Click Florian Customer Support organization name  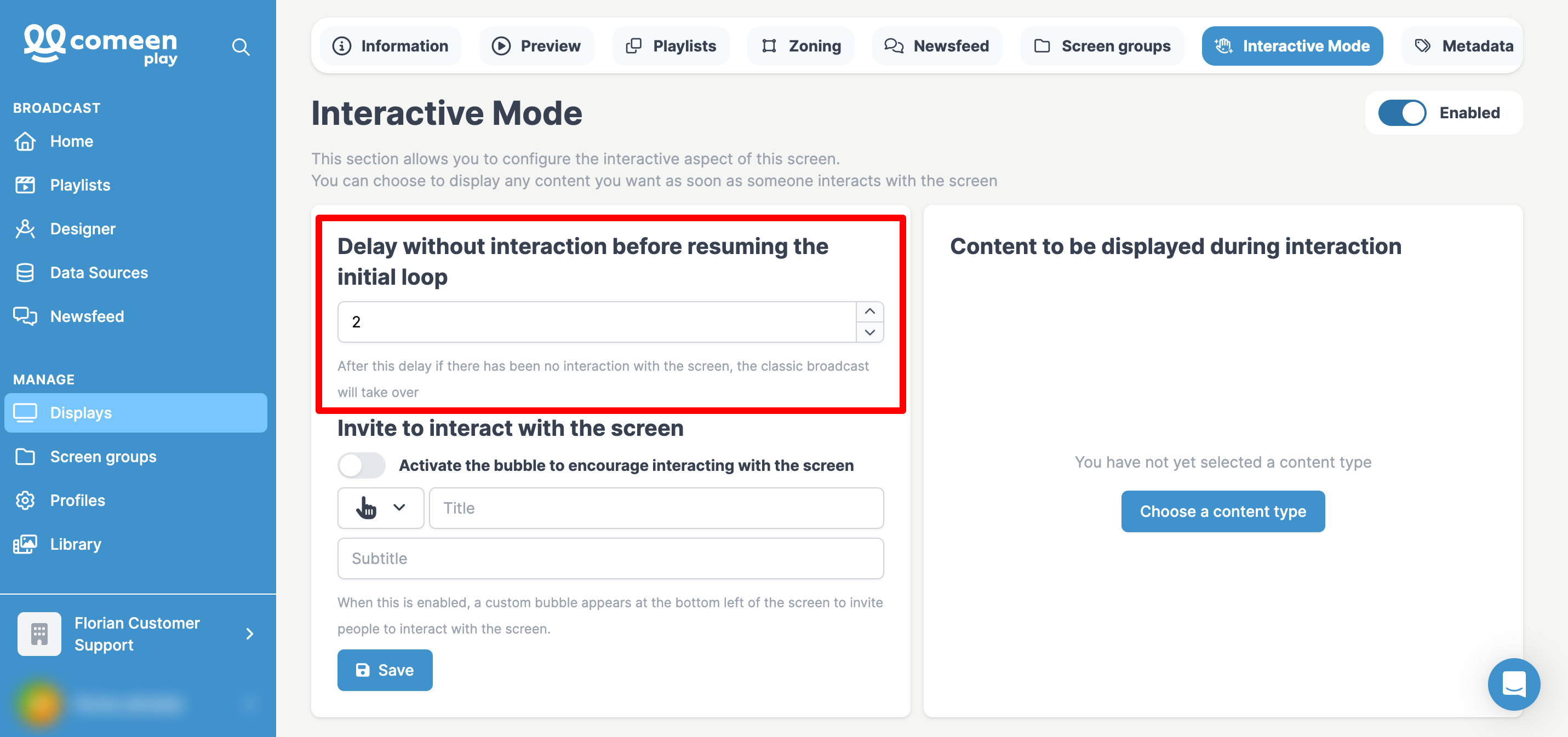pyautogui.click(x=137, y=634)
